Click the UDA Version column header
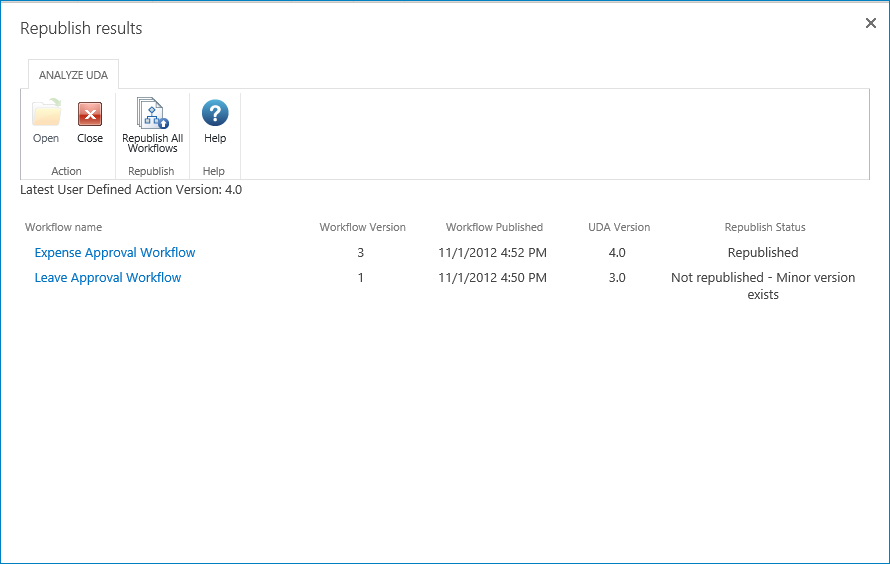The height and width of the screenshot is (564, 890). click(x=619, y=227)
